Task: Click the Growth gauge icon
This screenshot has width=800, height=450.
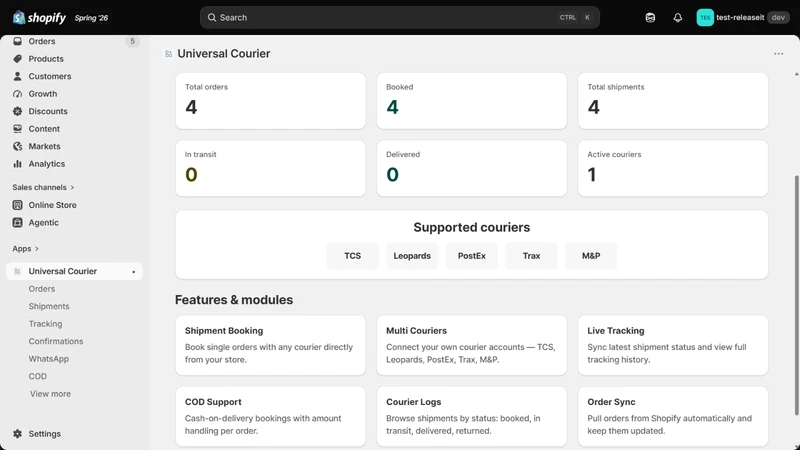Action: [x=17, y=94]
